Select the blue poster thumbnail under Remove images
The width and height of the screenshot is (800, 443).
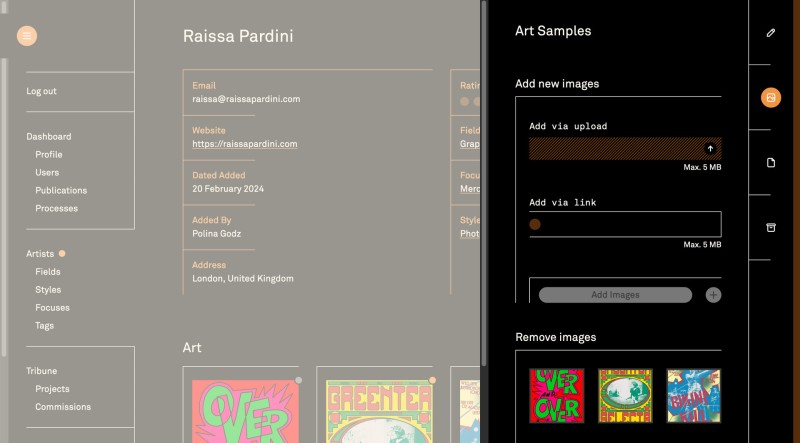tap(693, 395)
